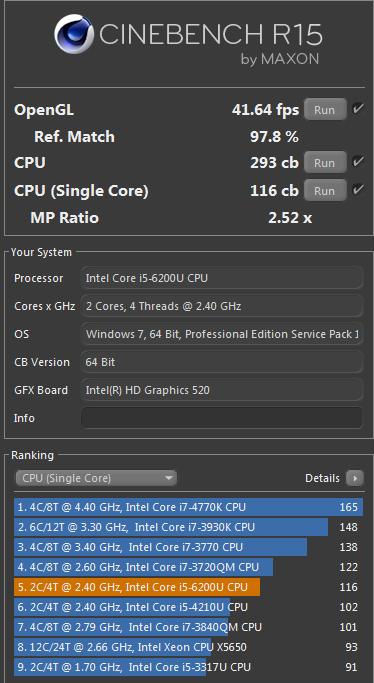The image size is (374, 683).
Task: Select the i5-3317U ranking entry
Action: click(x=188, y=667)
